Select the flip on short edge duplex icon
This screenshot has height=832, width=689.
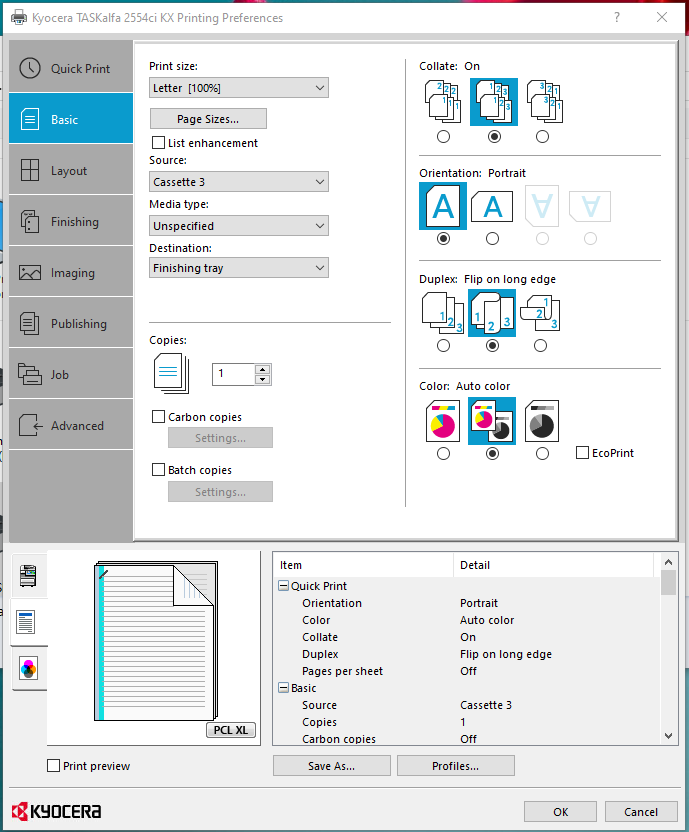click(540, 313)
